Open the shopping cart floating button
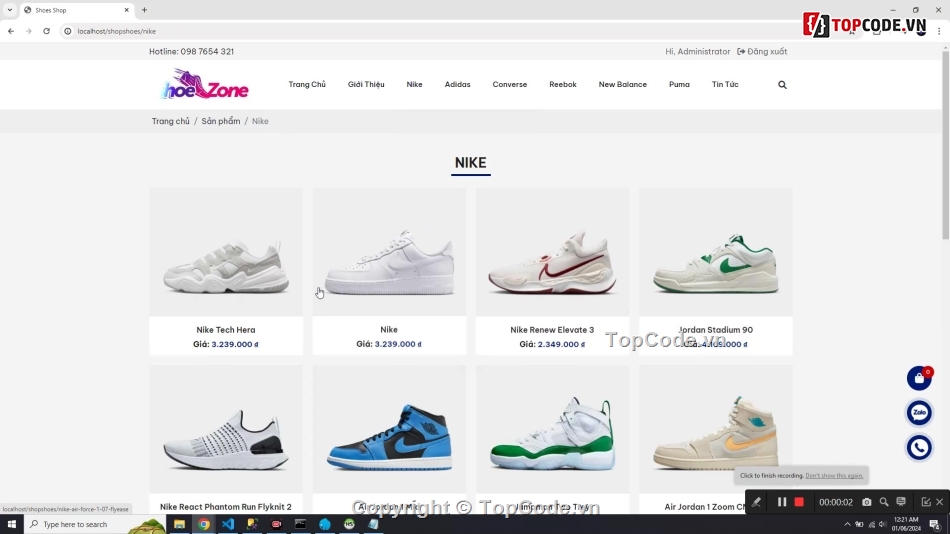 click(x=919, y=378)
